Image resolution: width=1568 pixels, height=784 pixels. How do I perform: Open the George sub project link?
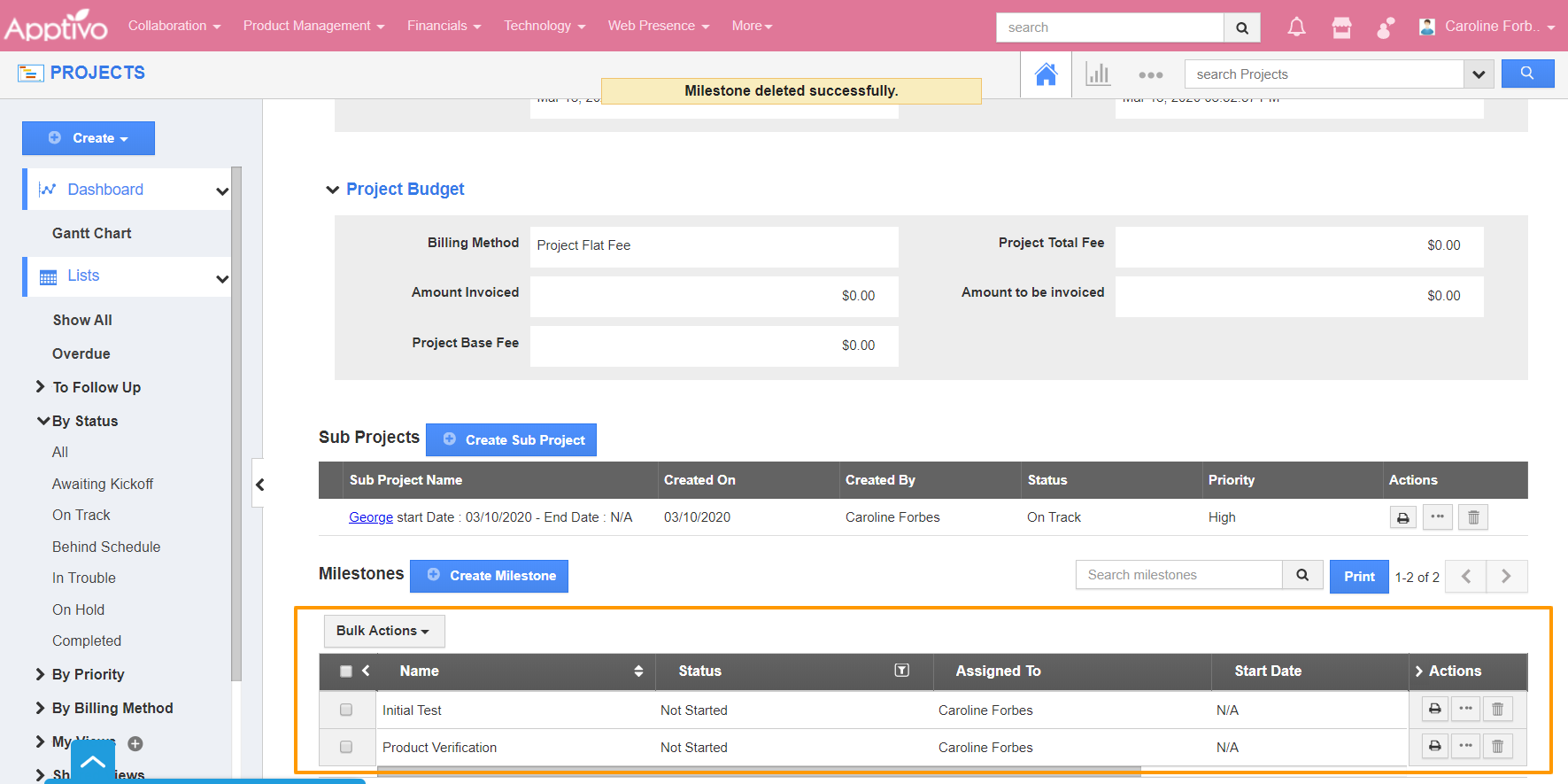tap(371, 517)
